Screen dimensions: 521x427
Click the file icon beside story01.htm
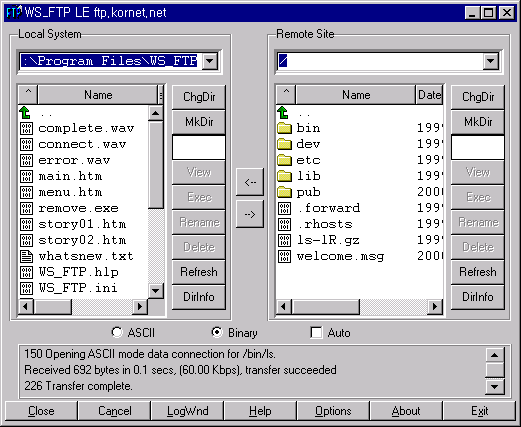(x=26, y=224)
